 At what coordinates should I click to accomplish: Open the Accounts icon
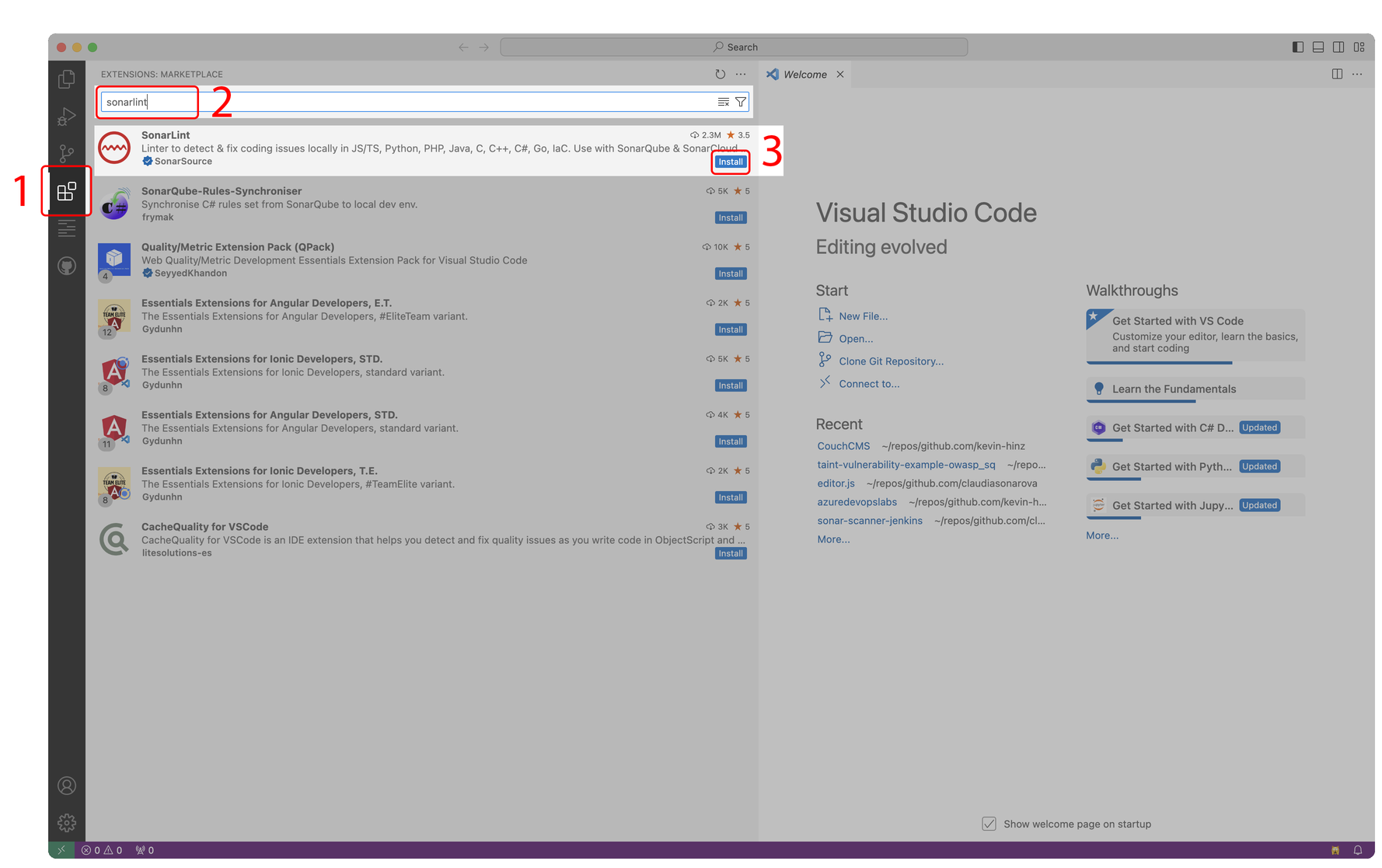[67, 786]
